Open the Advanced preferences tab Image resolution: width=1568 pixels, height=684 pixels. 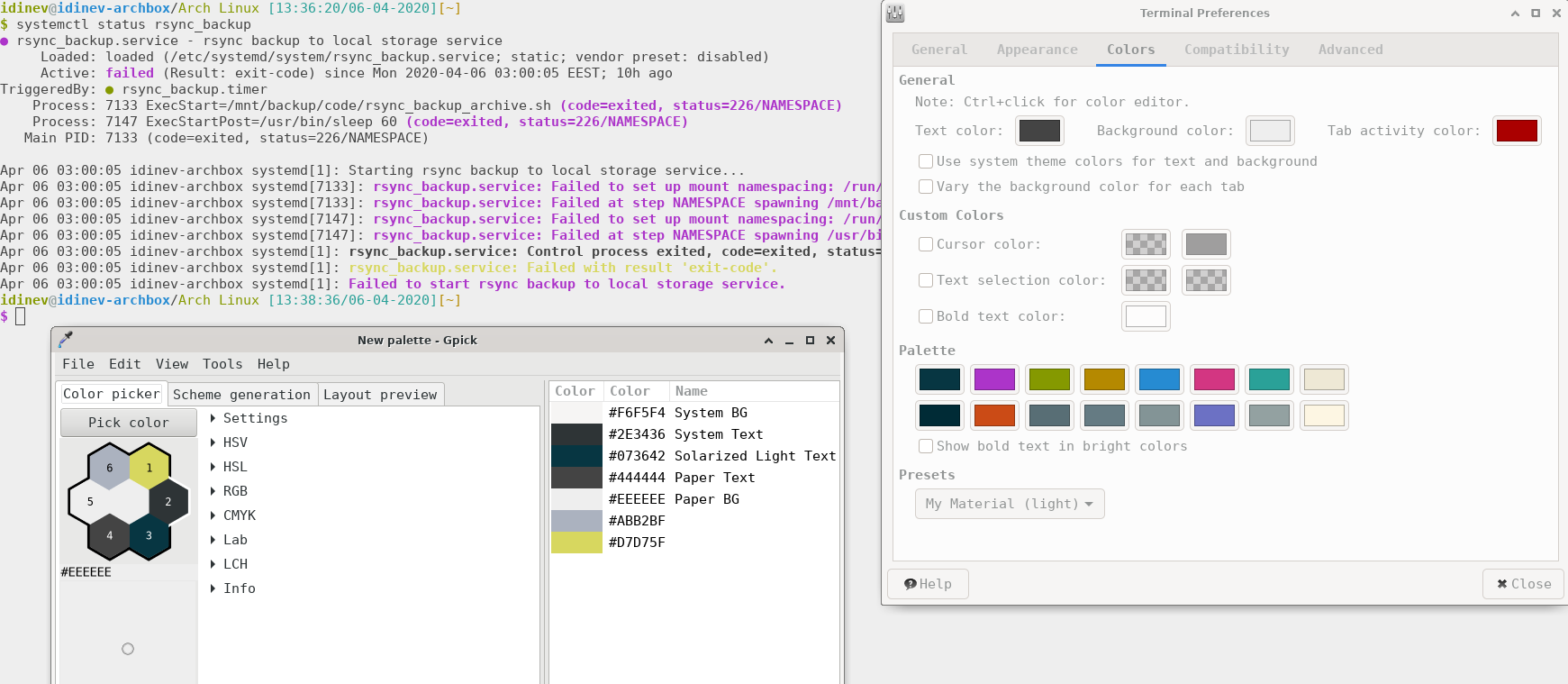(x=1351, y=50)
